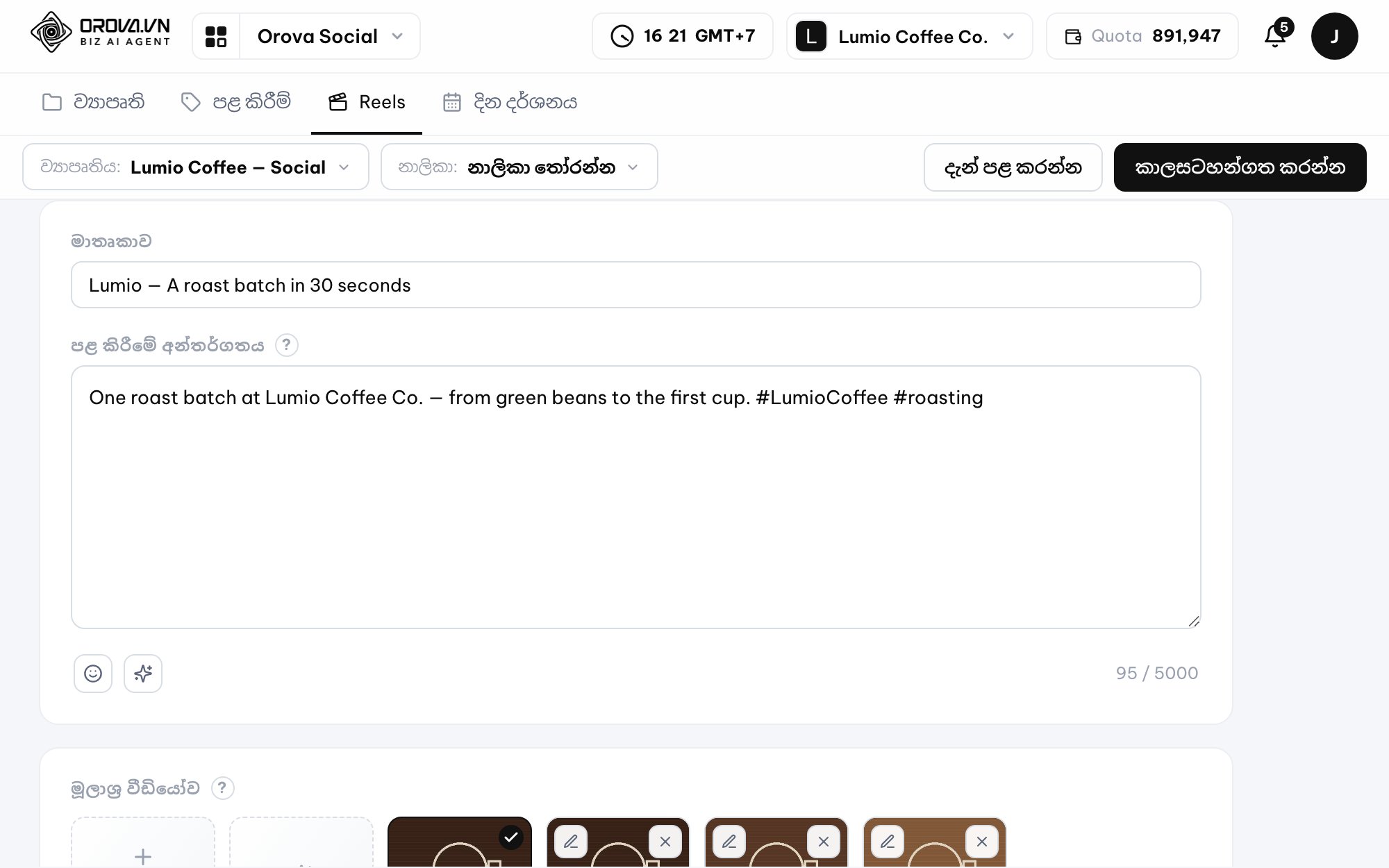
Task: Click the AI sparkle generate icon
Action: pyautogui.click(x=143, y=674)
